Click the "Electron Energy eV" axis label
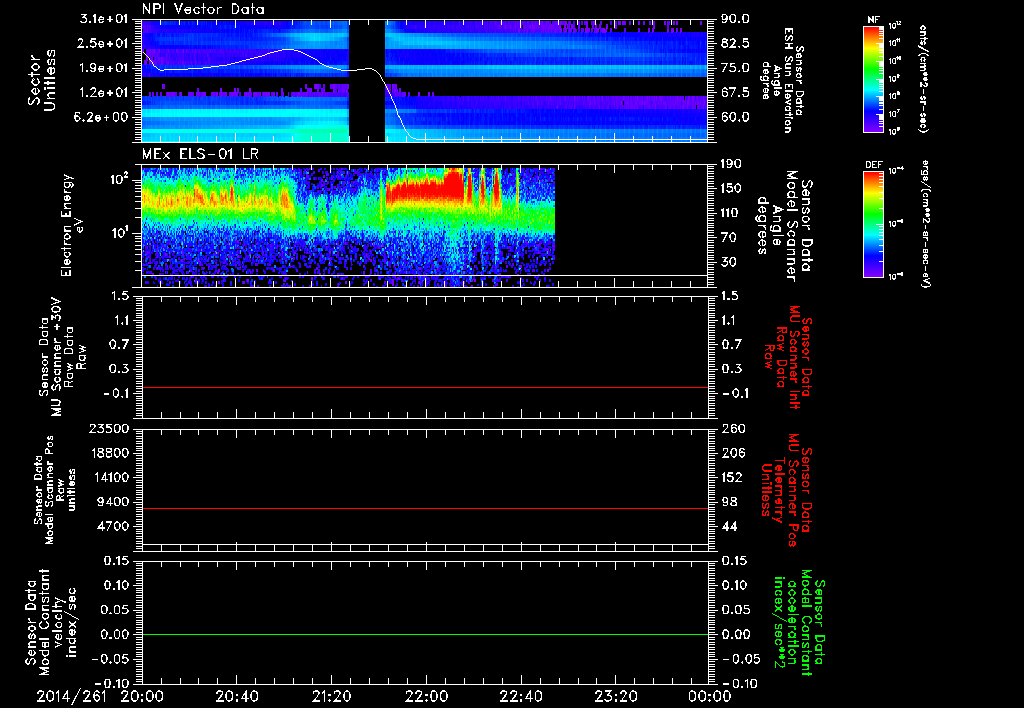Screen dimensions: 1024x708 73,225
